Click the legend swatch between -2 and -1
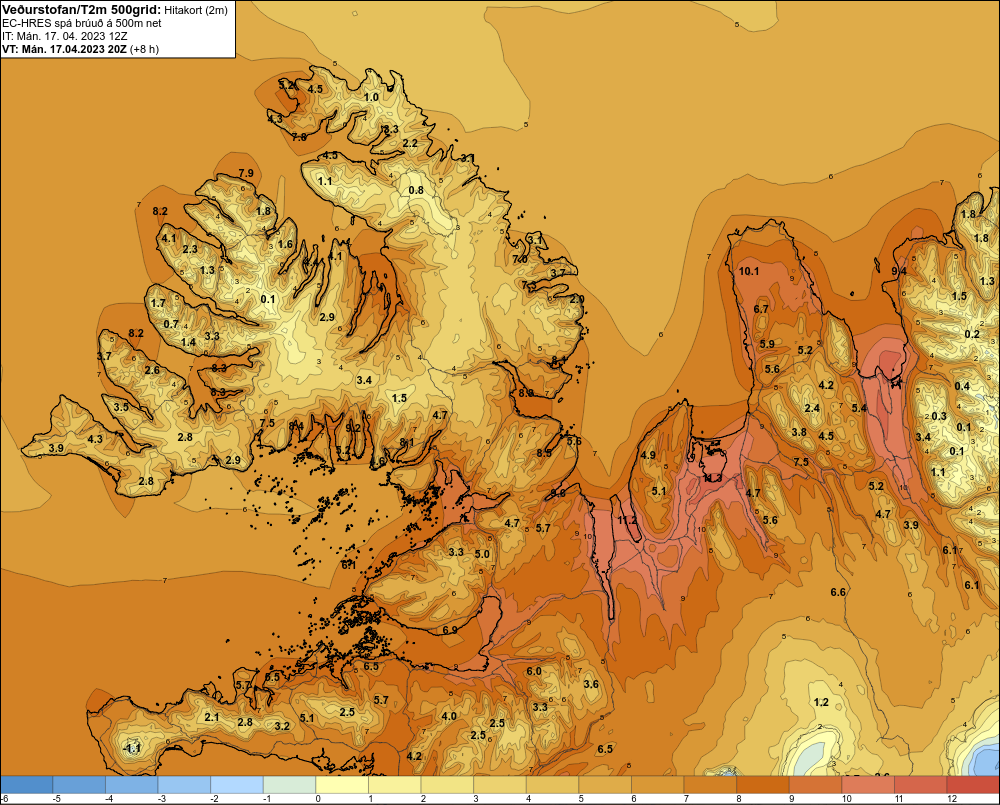 coord(237,784)
